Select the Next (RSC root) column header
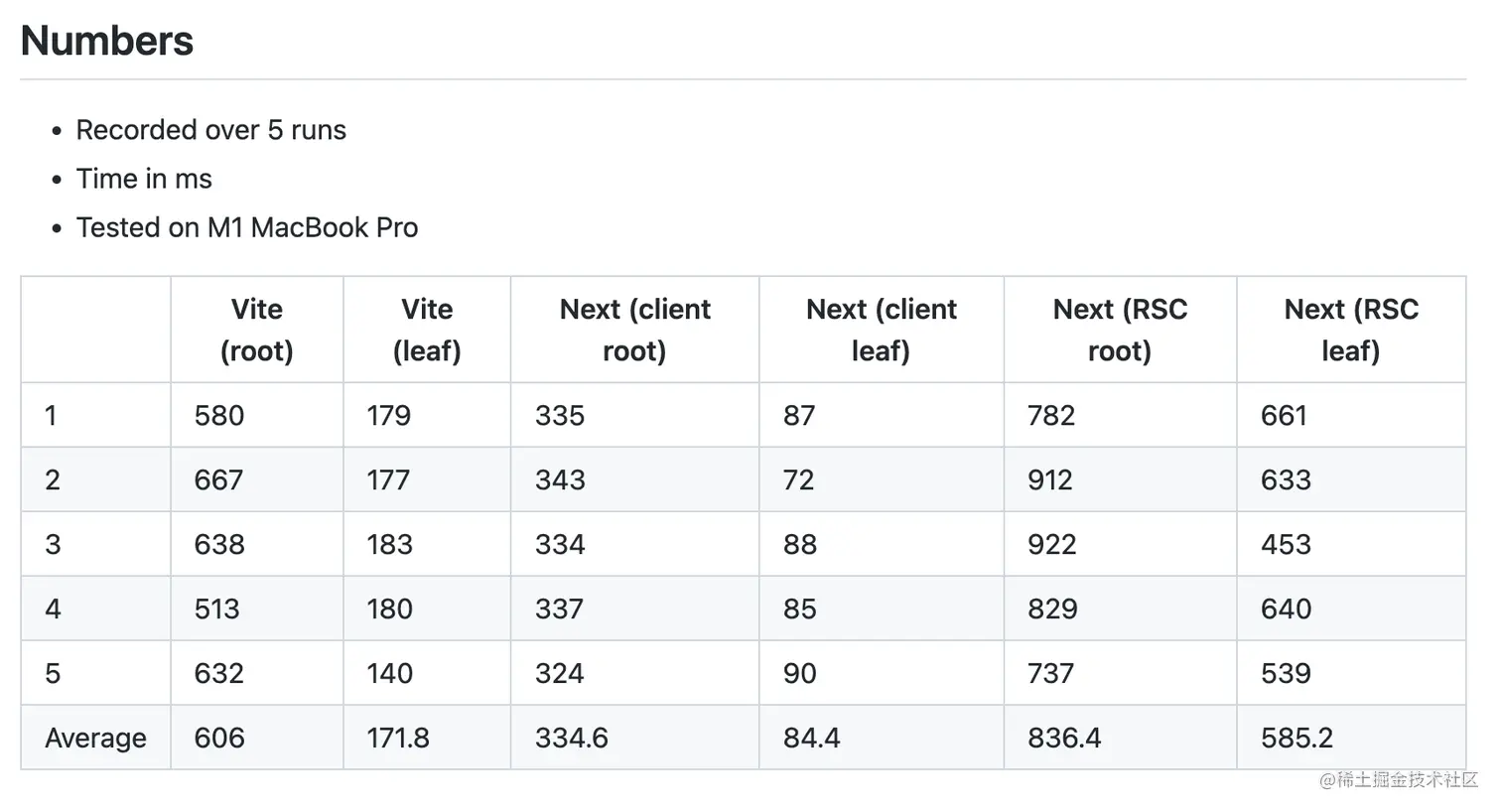 click(x=1120, y=330)
